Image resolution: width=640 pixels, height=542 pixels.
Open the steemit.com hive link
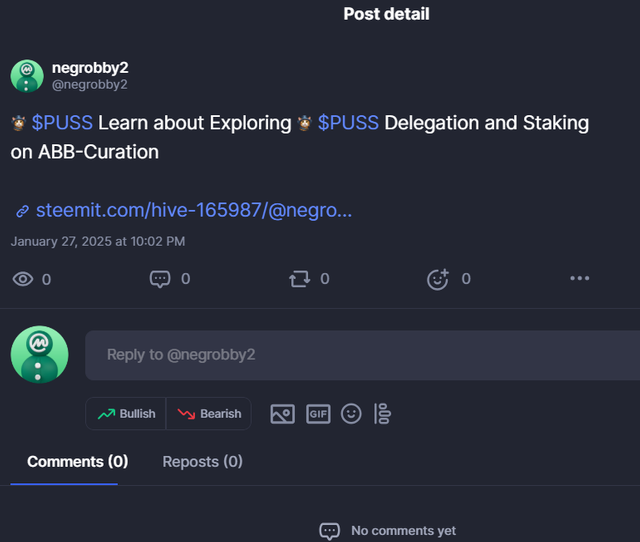(193, 211)
